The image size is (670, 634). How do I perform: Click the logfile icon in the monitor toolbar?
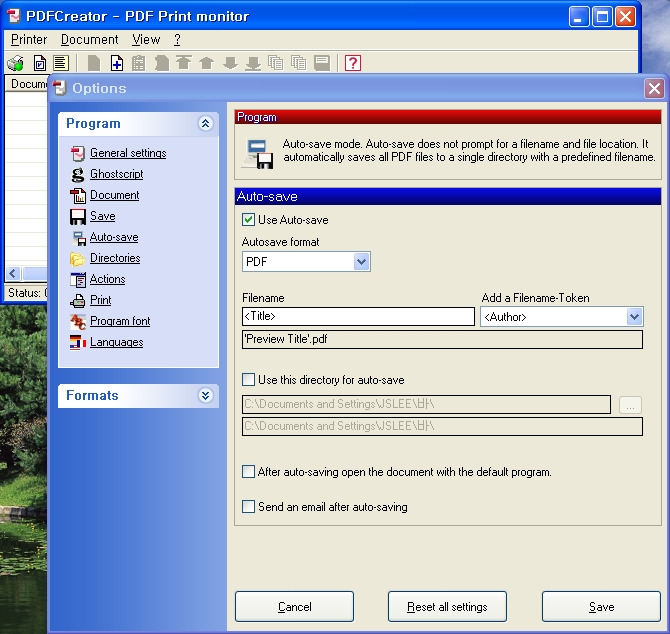(61, 63)
